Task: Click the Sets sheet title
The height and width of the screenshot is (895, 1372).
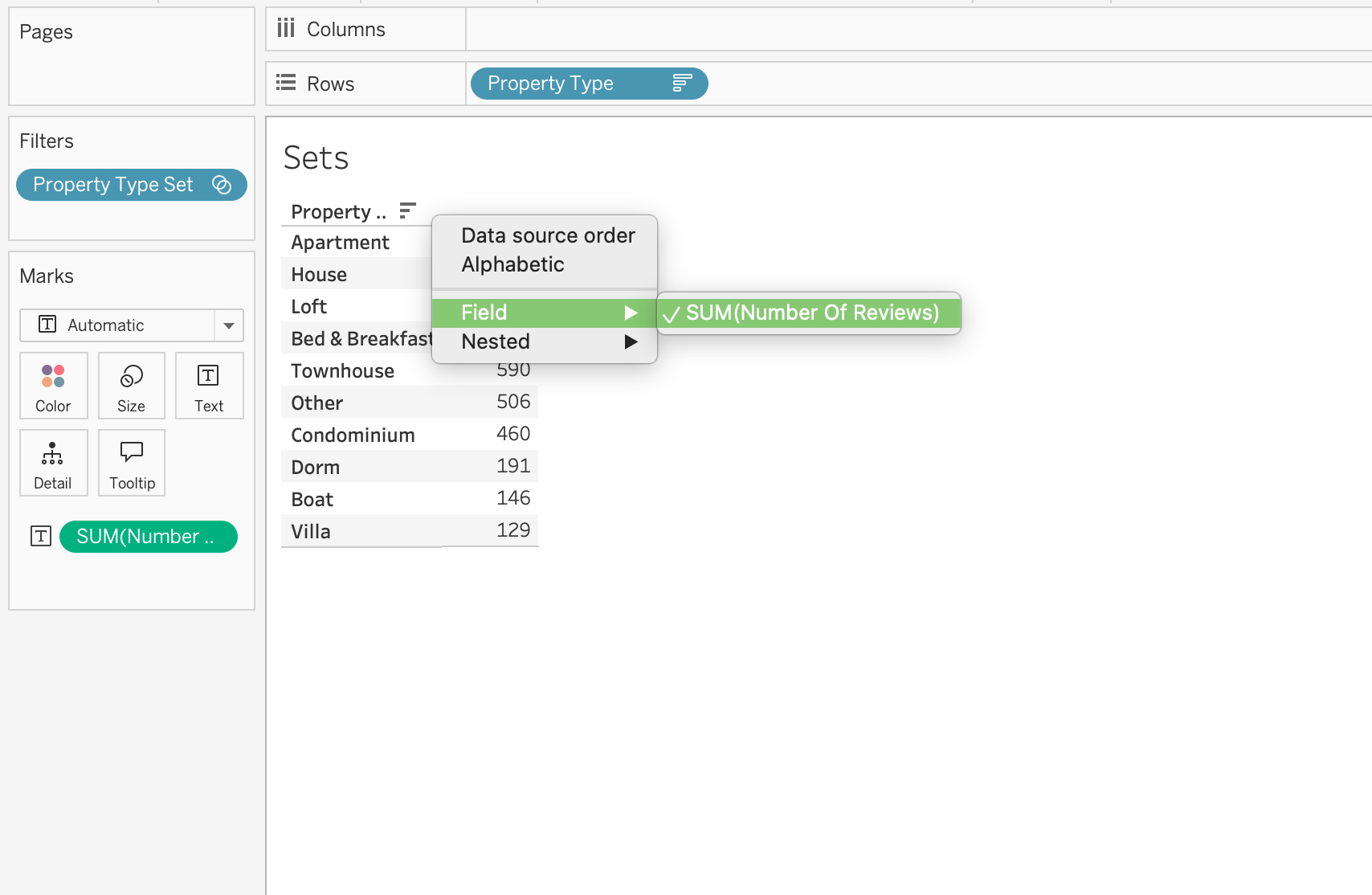Action: pos(316,158)
